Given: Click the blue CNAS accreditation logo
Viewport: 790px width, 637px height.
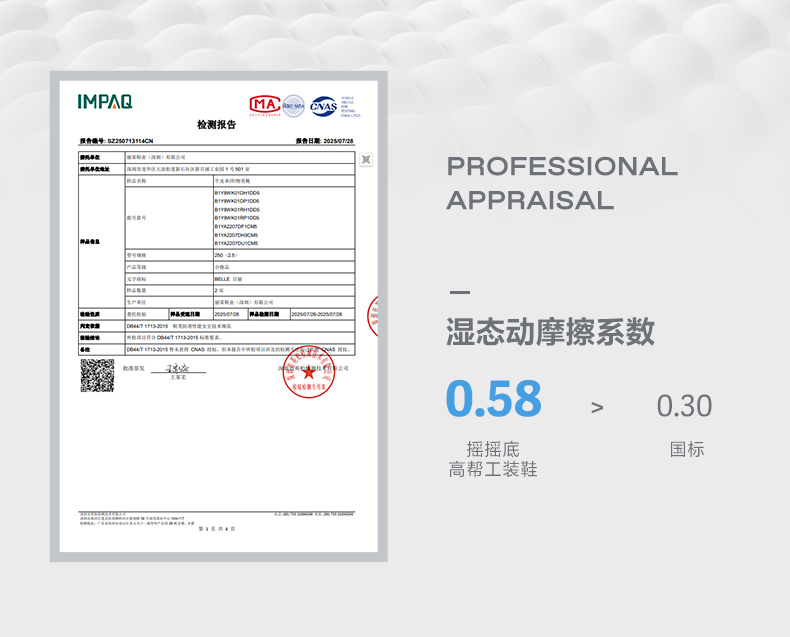Looking at the screenshot, I should click(323, 105).
